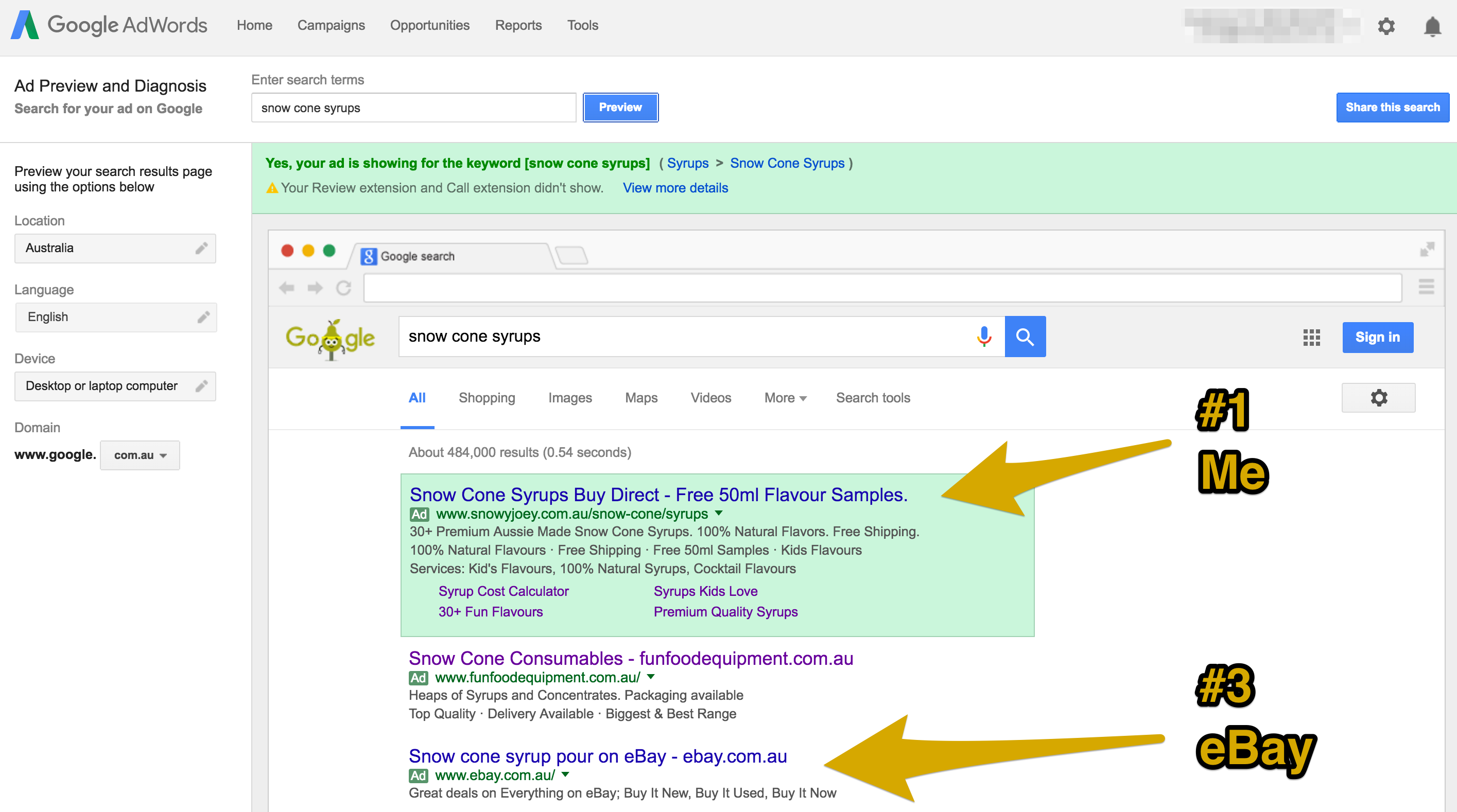The image size is (1457, 812).
Task: Click the green window dot in preview
Action: click(x=329, y=251)
